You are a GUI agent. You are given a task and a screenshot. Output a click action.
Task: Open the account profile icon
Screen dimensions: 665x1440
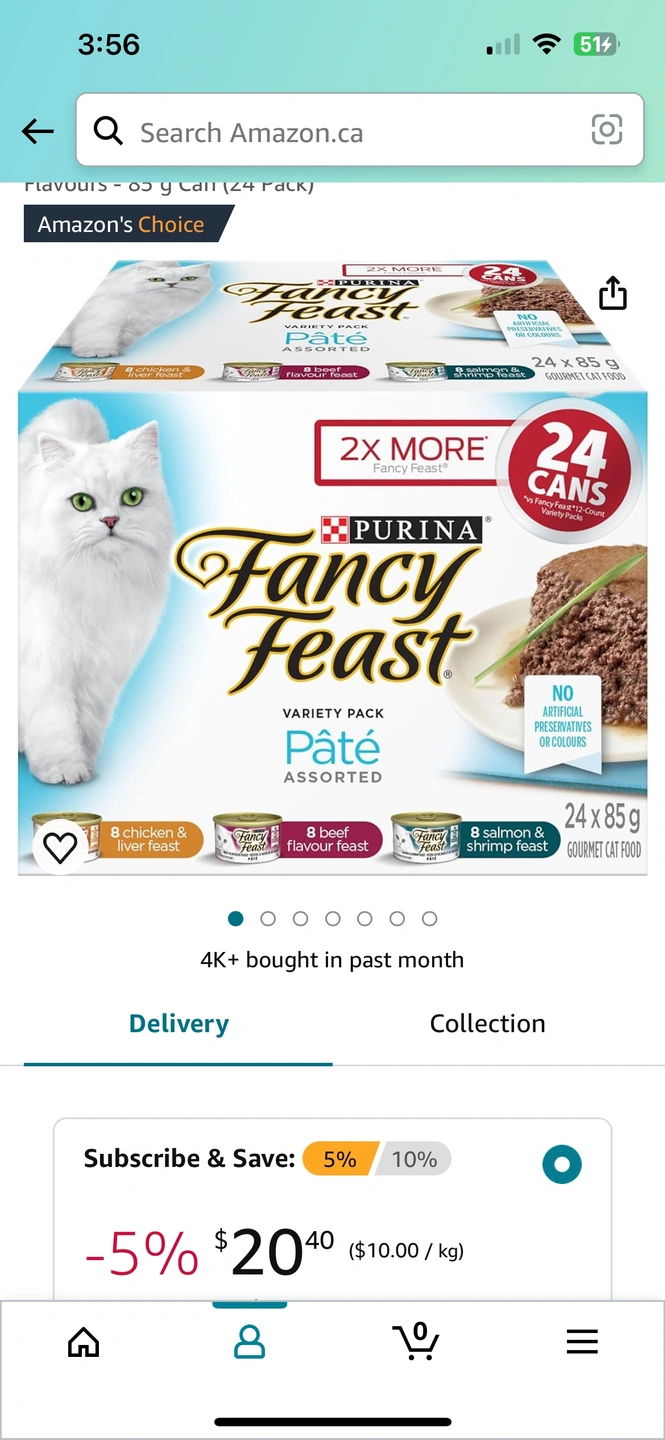(x=249, y=1341)
